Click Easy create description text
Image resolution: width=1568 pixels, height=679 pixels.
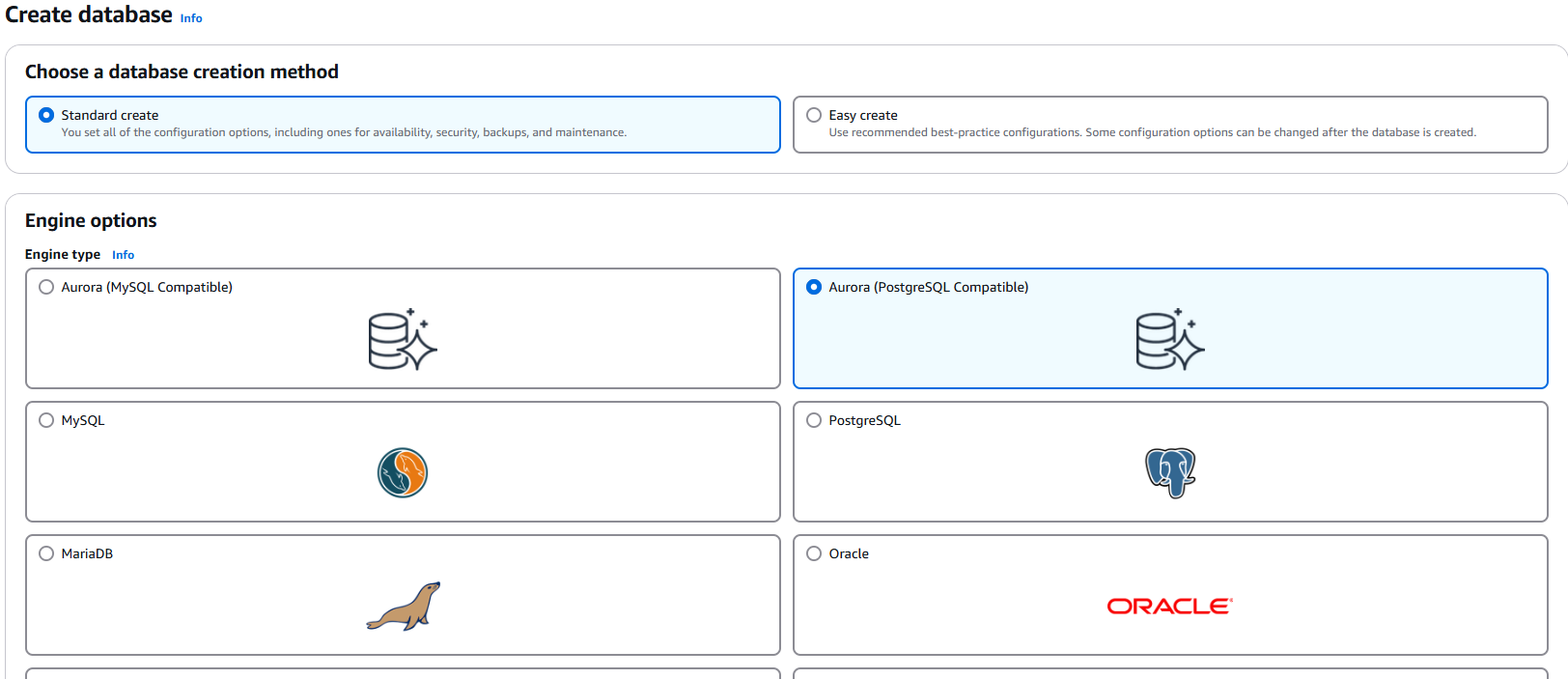click(1152, 132)
